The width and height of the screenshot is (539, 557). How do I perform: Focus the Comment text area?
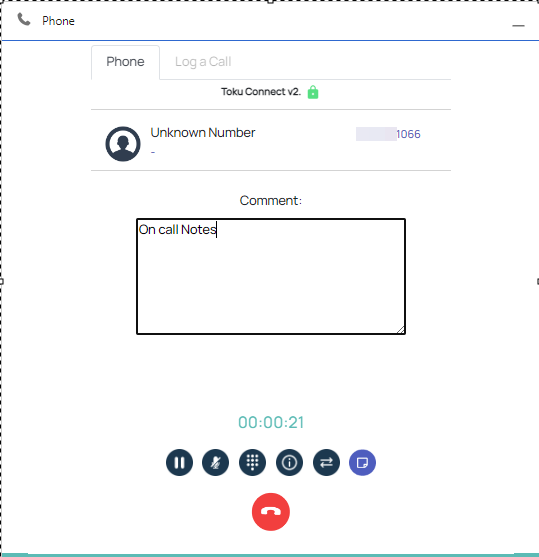click(x=271, y=276)
